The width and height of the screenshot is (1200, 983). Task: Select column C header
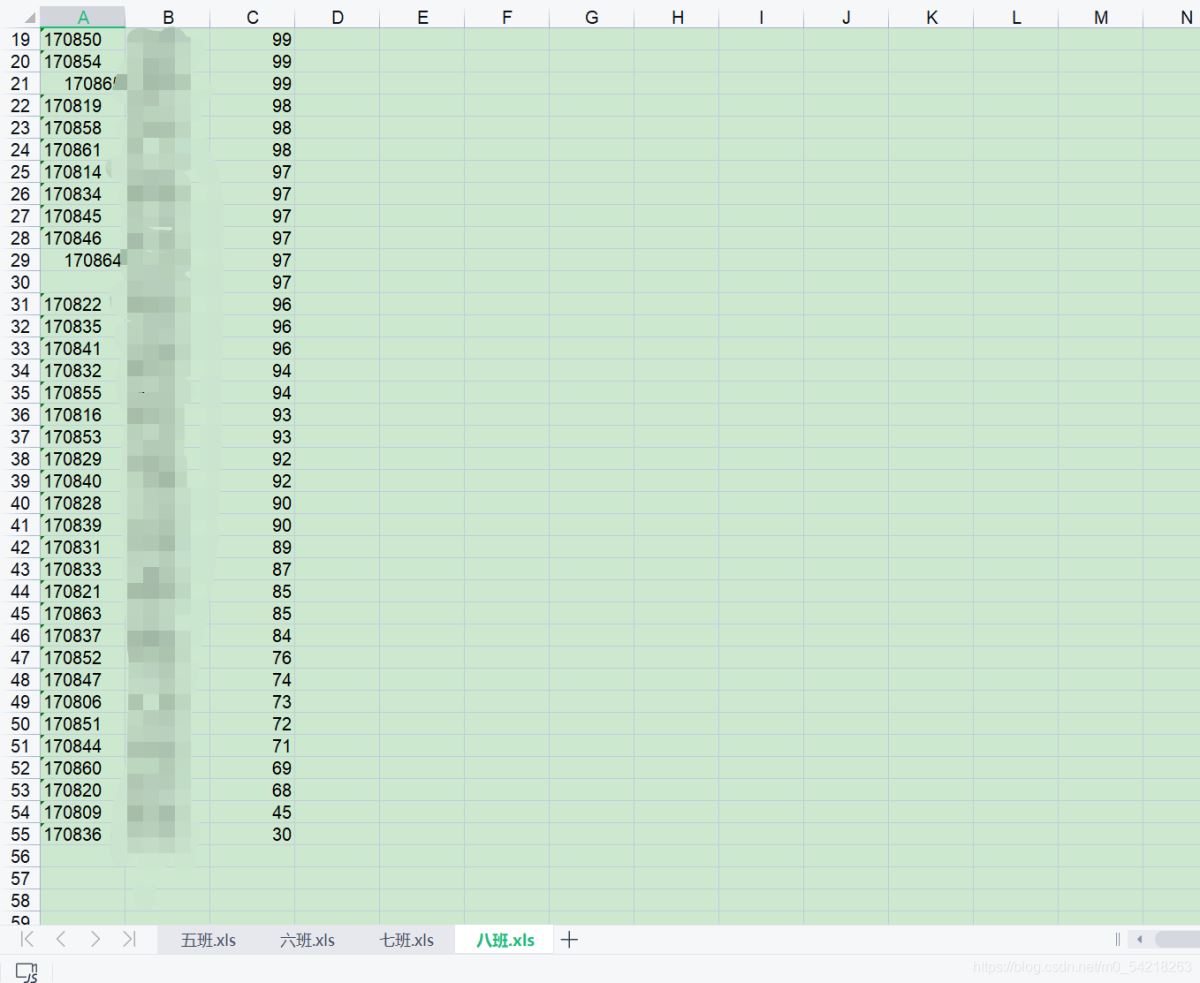[252, 17]
